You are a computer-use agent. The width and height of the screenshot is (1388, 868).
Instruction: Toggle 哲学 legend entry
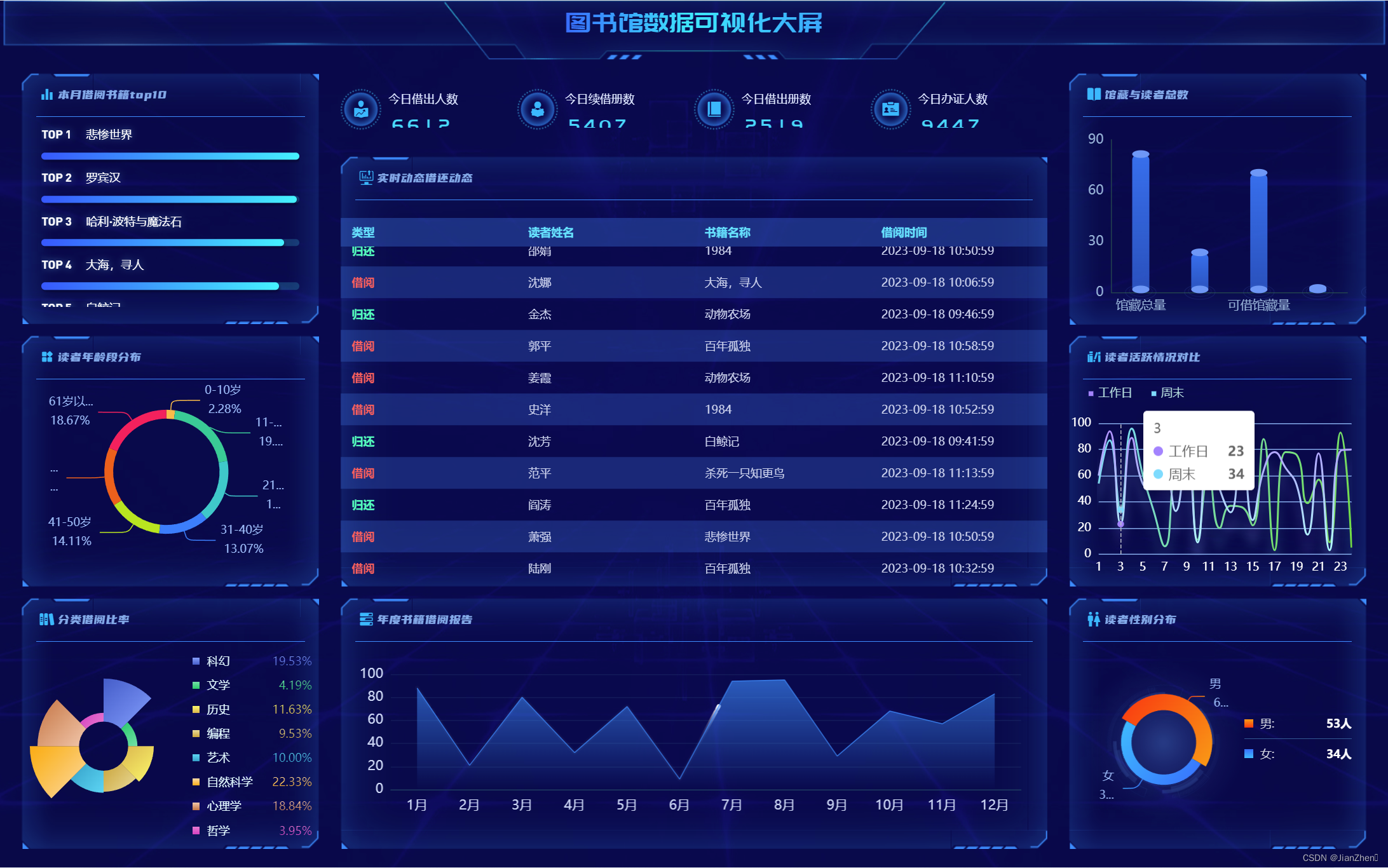pyautogui.click(x=212, y=831)
